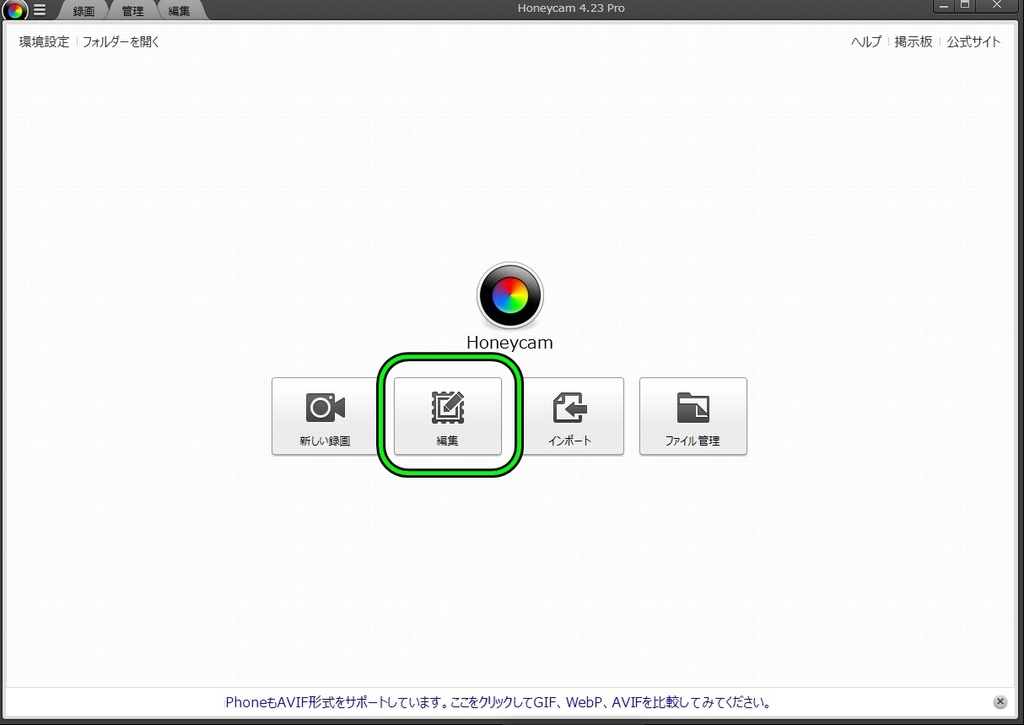This screenshot has height=725, width=1024.
Task: Open the 掲示板 link
Action: pos(913,42)
